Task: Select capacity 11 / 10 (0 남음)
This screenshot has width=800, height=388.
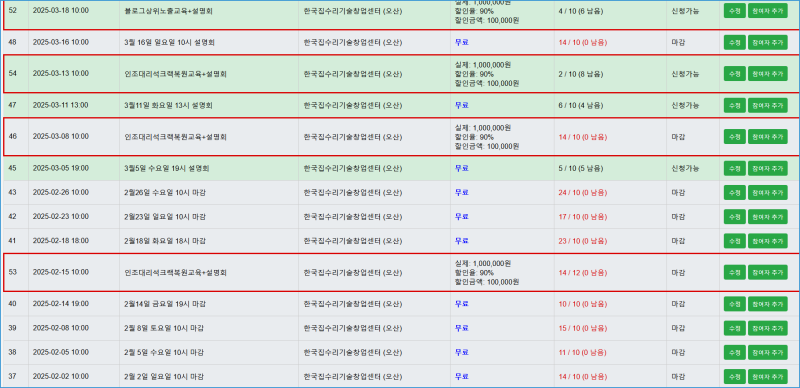Action: pyautogui.click(x=583, y=352)
